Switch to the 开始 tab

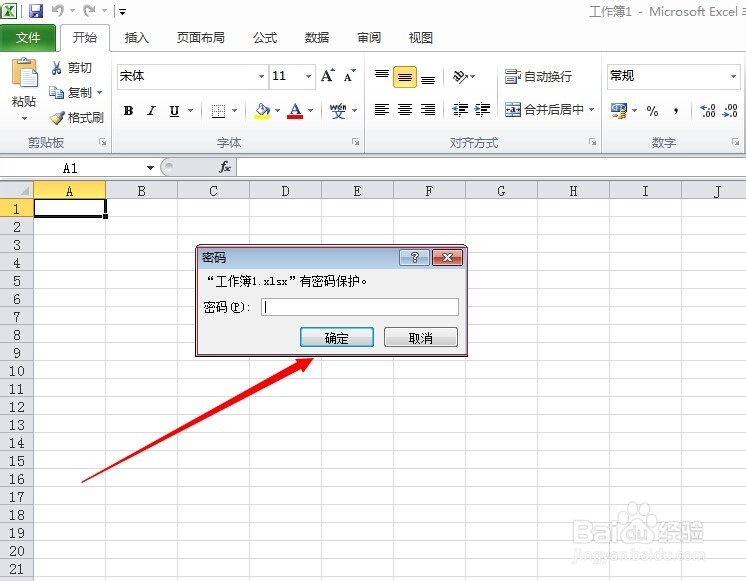[x=85, y=38]
